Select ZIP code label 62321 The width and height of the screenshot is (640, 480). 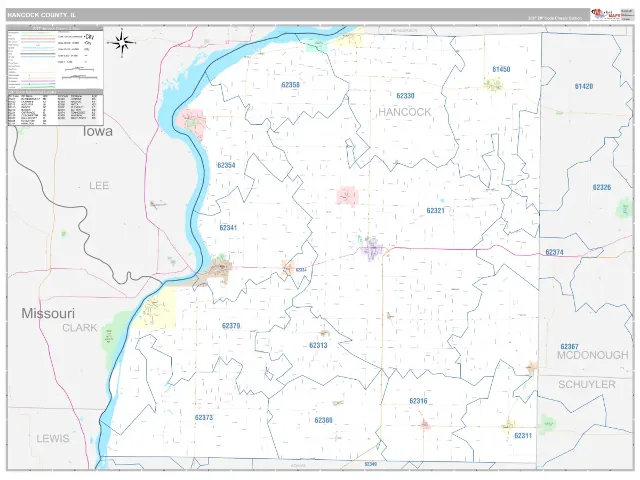436,211
